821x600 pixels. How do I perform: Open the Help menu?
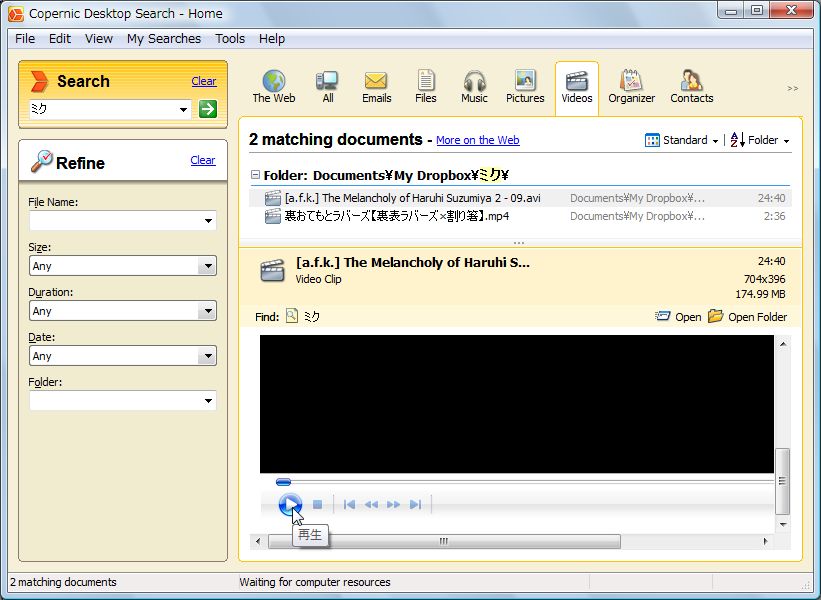click(272, 39)
